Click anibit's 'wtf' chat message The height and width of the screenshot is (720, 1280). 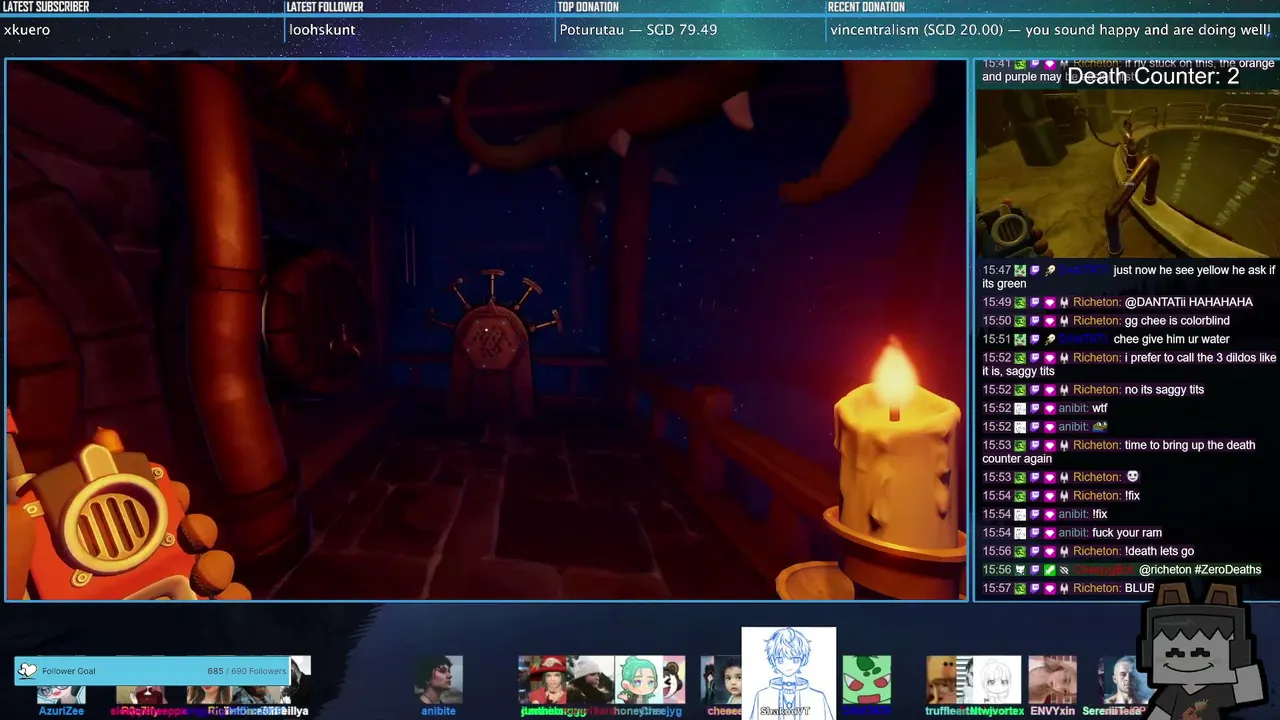click(1100, 408)
